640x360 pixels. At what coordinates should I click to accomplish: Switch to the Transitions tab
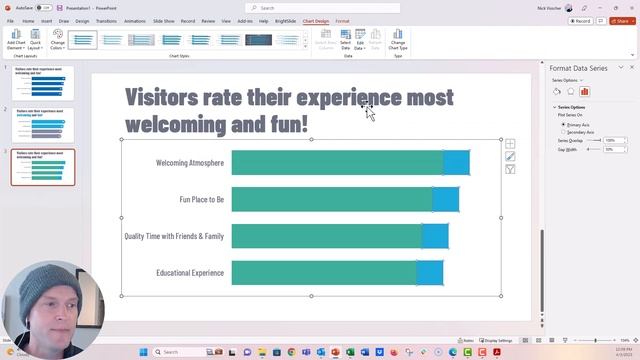click(106, 21)
